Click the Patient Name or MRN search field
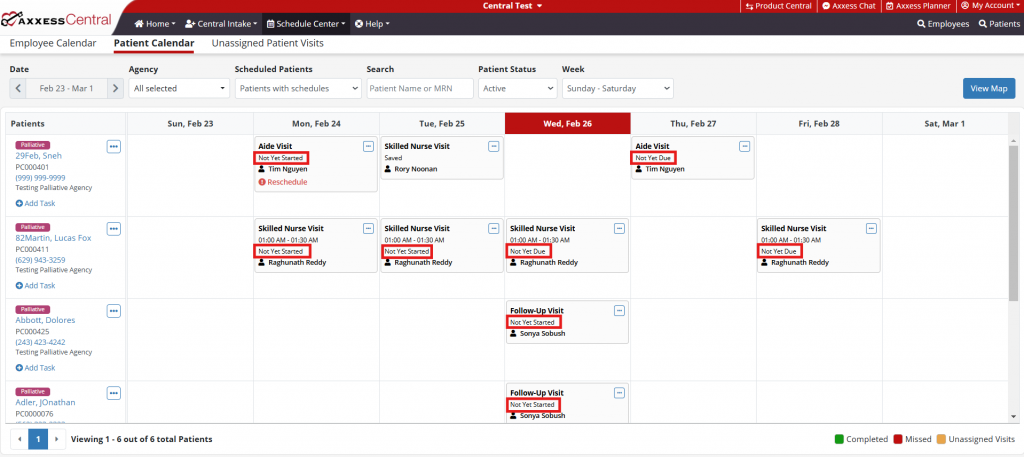The image size is (1024, 457). [x=418, y=88]
